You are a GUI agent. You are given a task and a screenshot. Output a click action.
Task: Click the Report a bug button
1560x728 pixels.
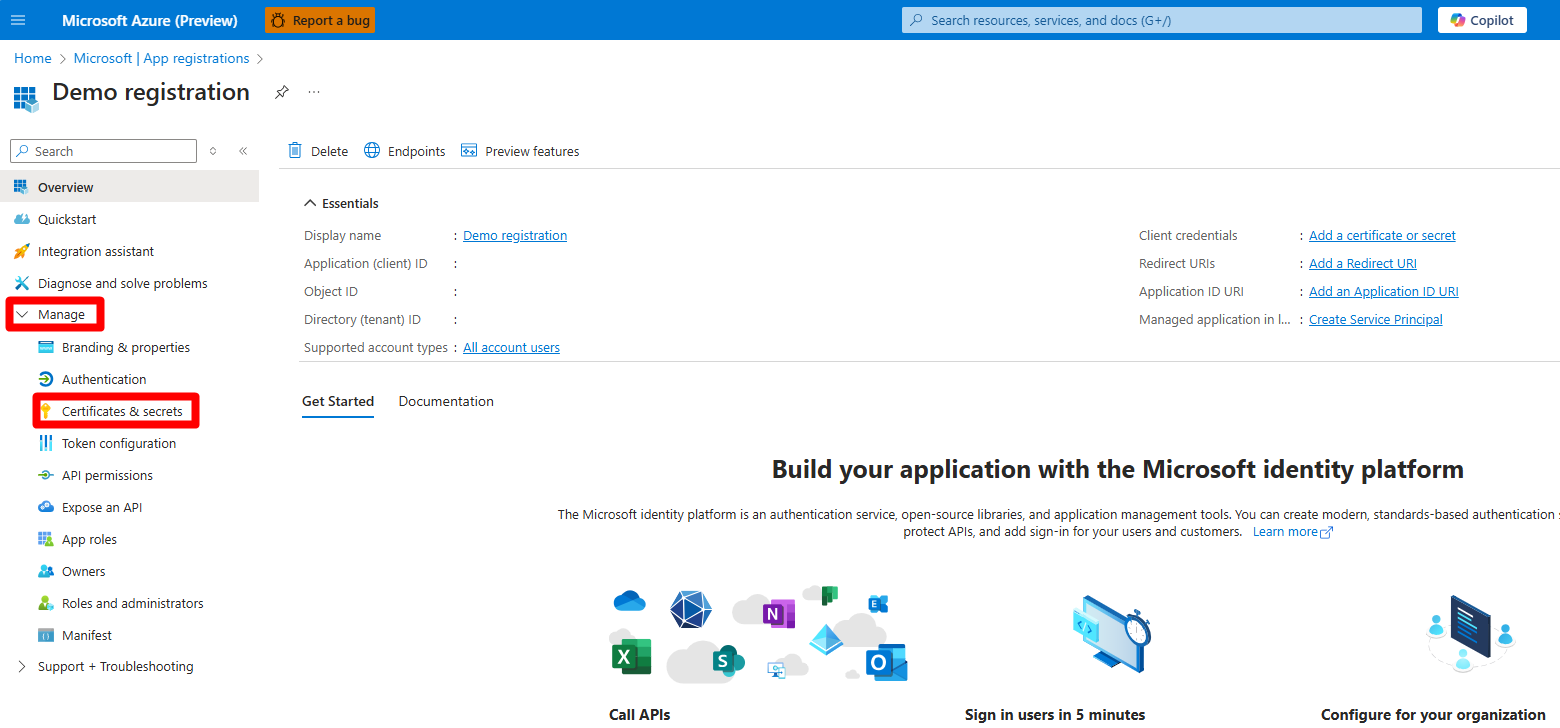click(320, 20)
